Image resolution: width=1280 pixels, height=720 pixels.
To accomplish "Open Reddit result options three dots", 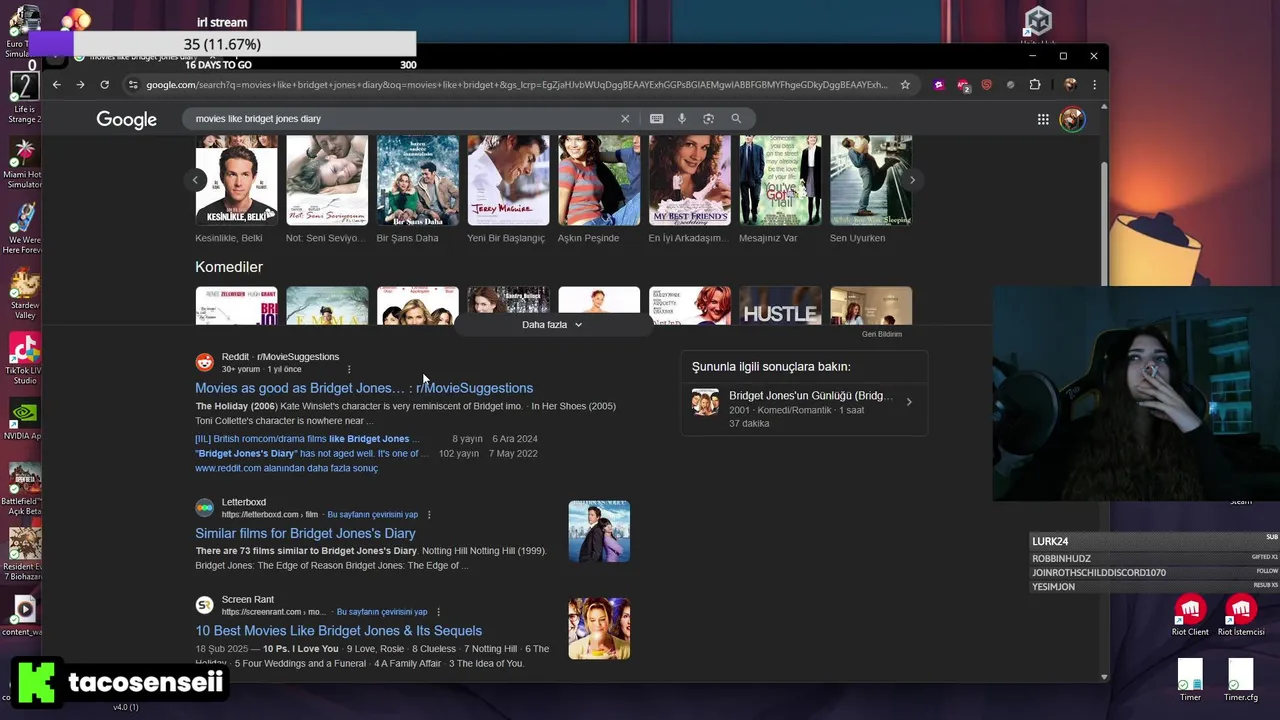I will pos(349,369).
